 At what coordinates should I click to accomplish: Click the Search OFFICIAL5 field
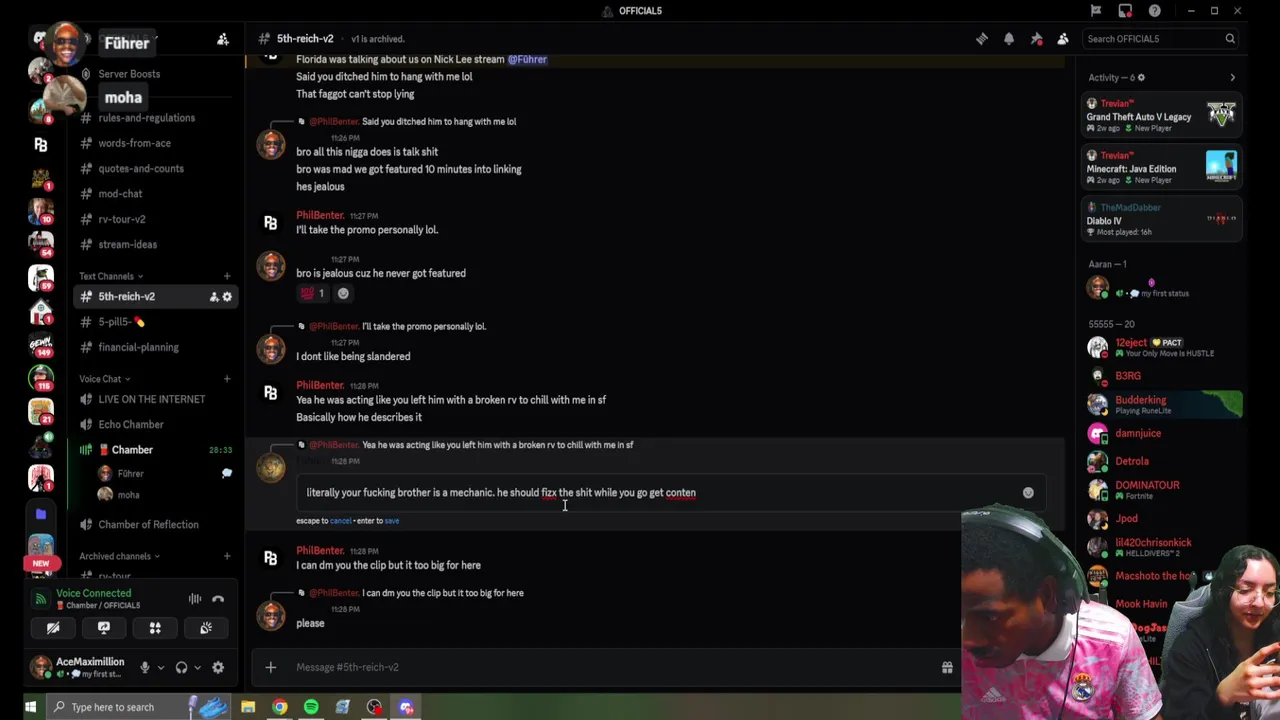point(1160,39)
